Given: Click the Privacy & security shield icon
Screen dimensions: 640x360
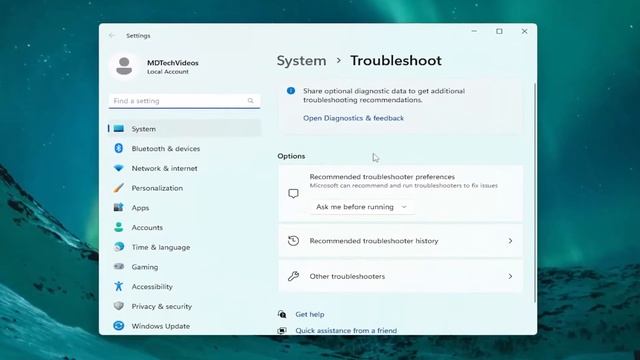Looking at the screenshot, I should pyautogui.click(x=119, y=306).
